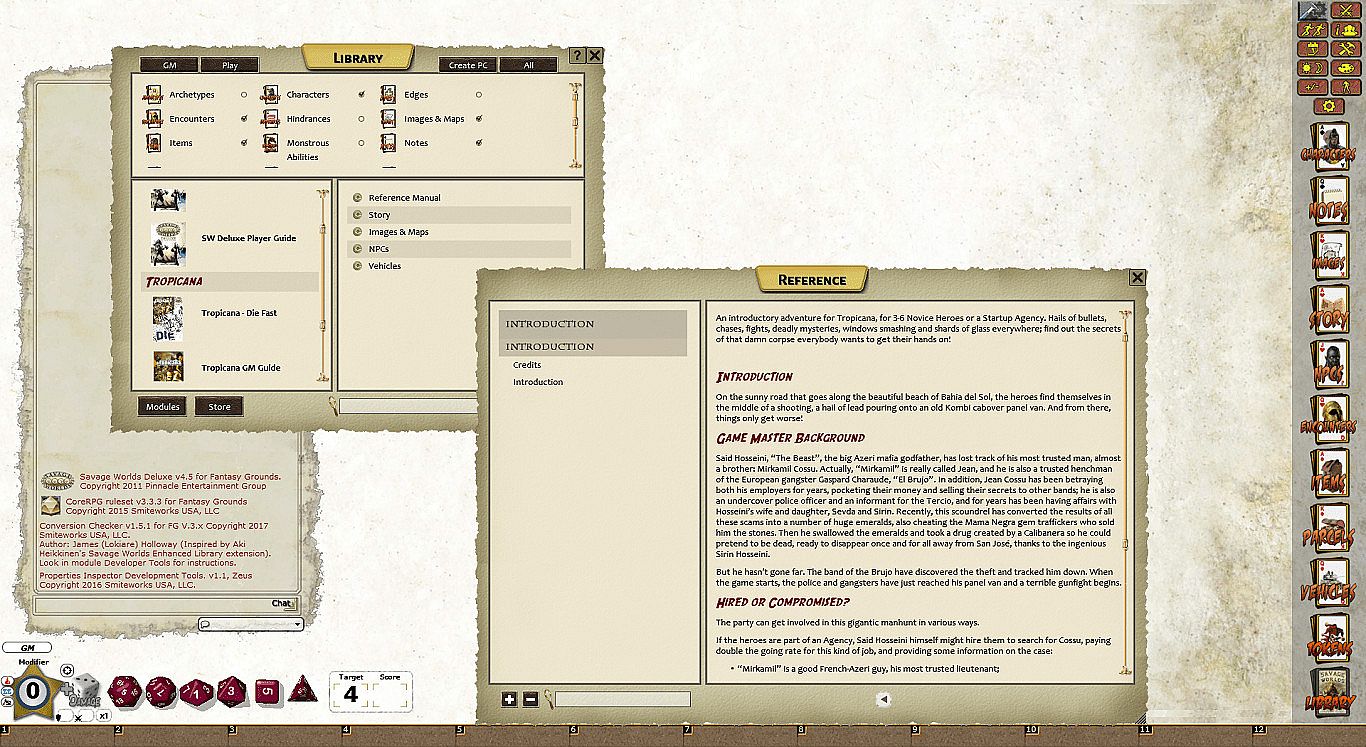Uncheck the Characters category in Library
Viewport: 1366px width, 747px height.
361,95
